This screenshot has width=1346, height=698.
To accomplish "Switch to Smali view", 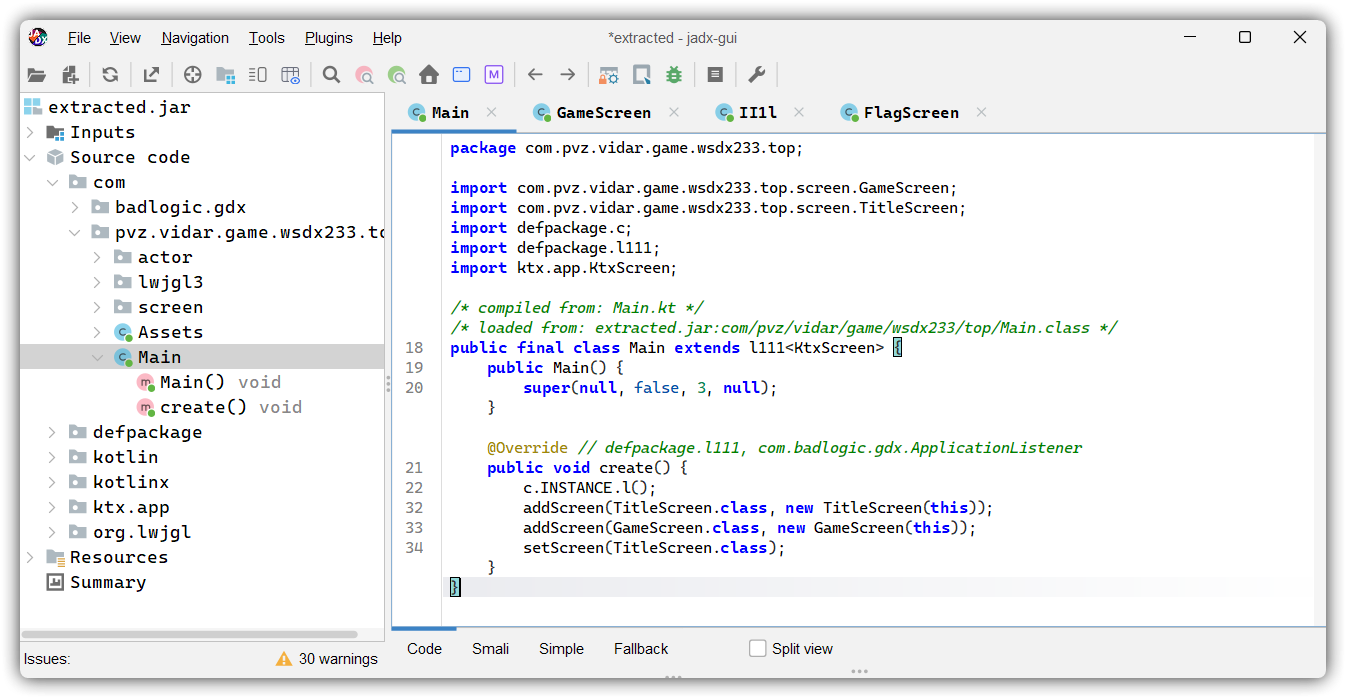I will [490, 648].
